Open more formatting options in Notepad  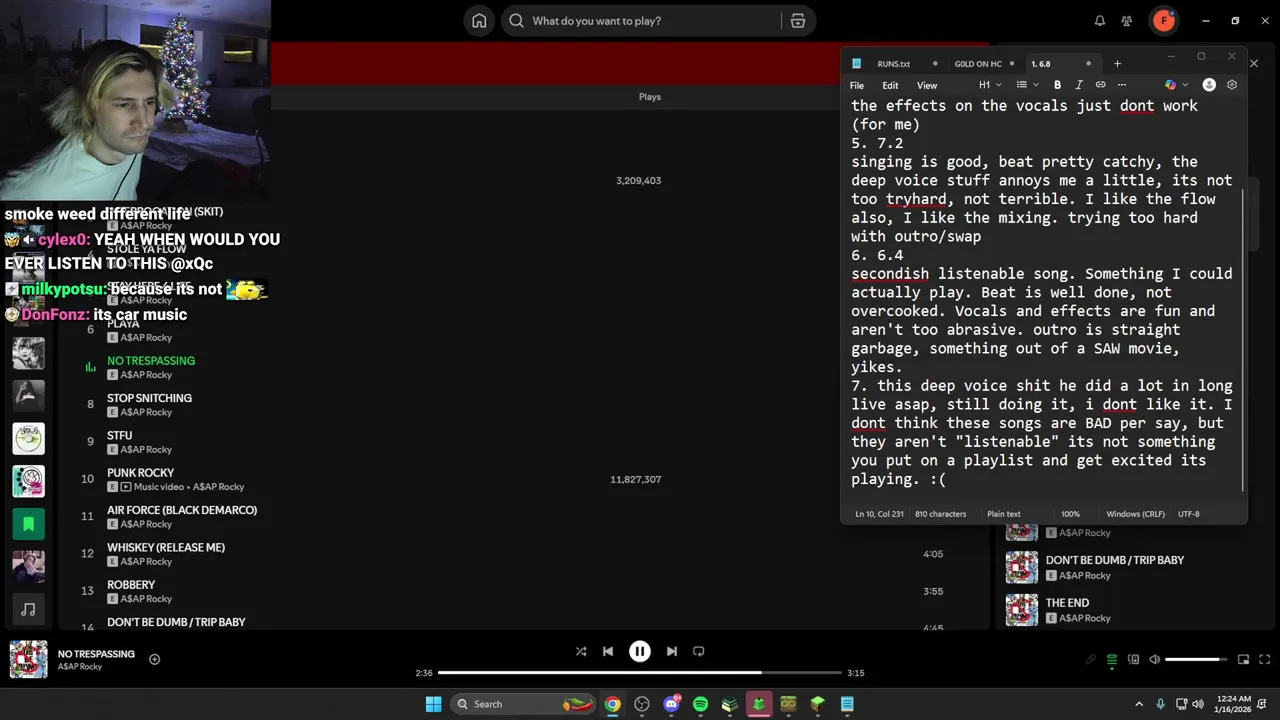tap(1122, 85)
